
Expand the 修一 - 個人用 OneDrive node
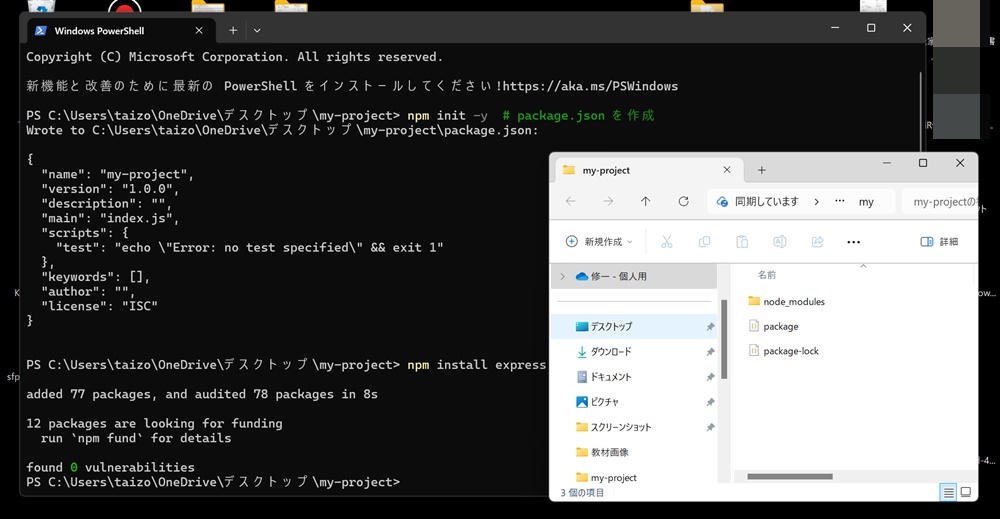tap(562, 276)
